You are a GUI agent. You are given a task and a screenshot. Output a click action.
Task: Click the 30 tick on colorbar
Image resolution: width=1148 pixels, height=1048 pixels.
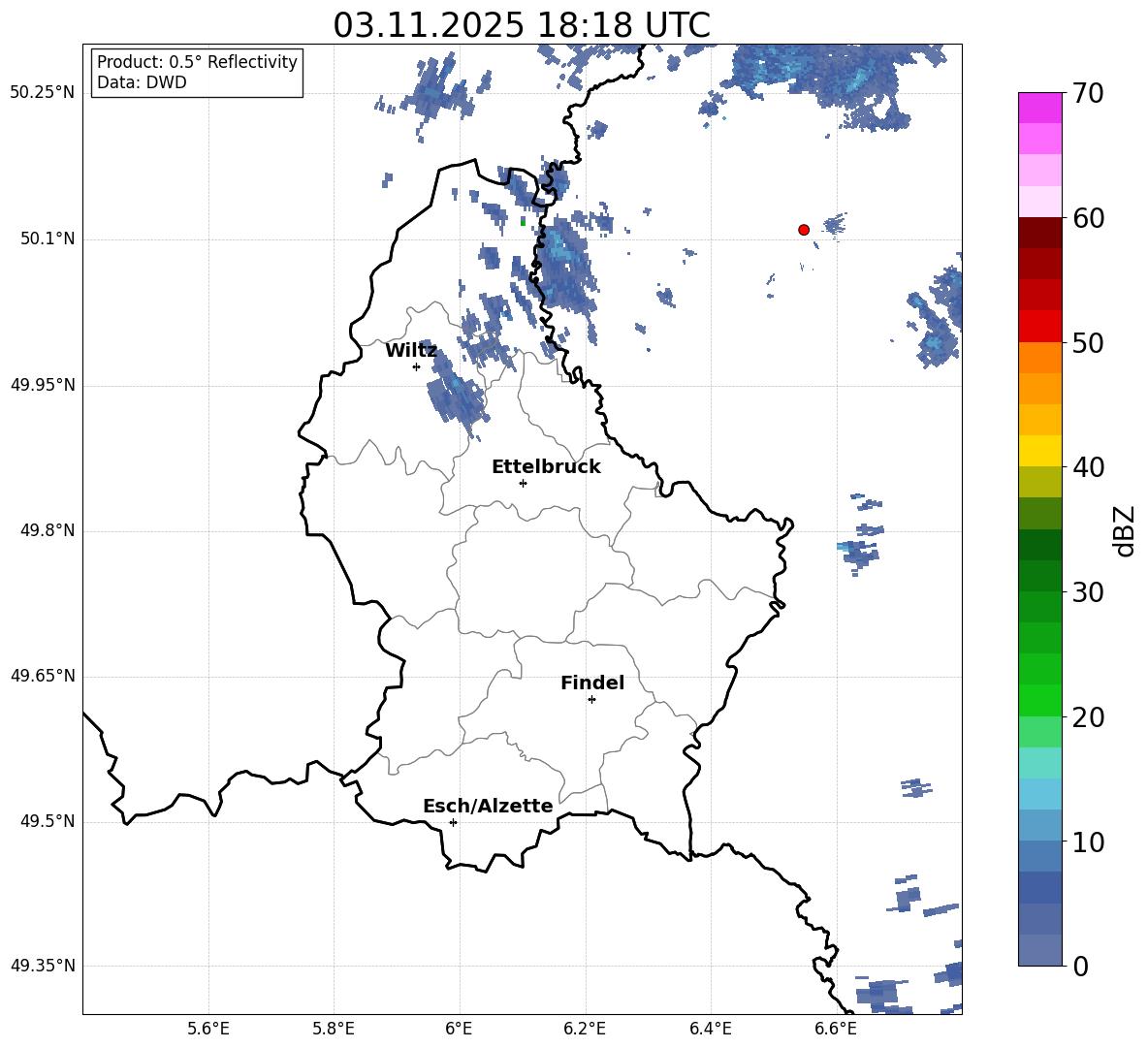pos(1089,592)
